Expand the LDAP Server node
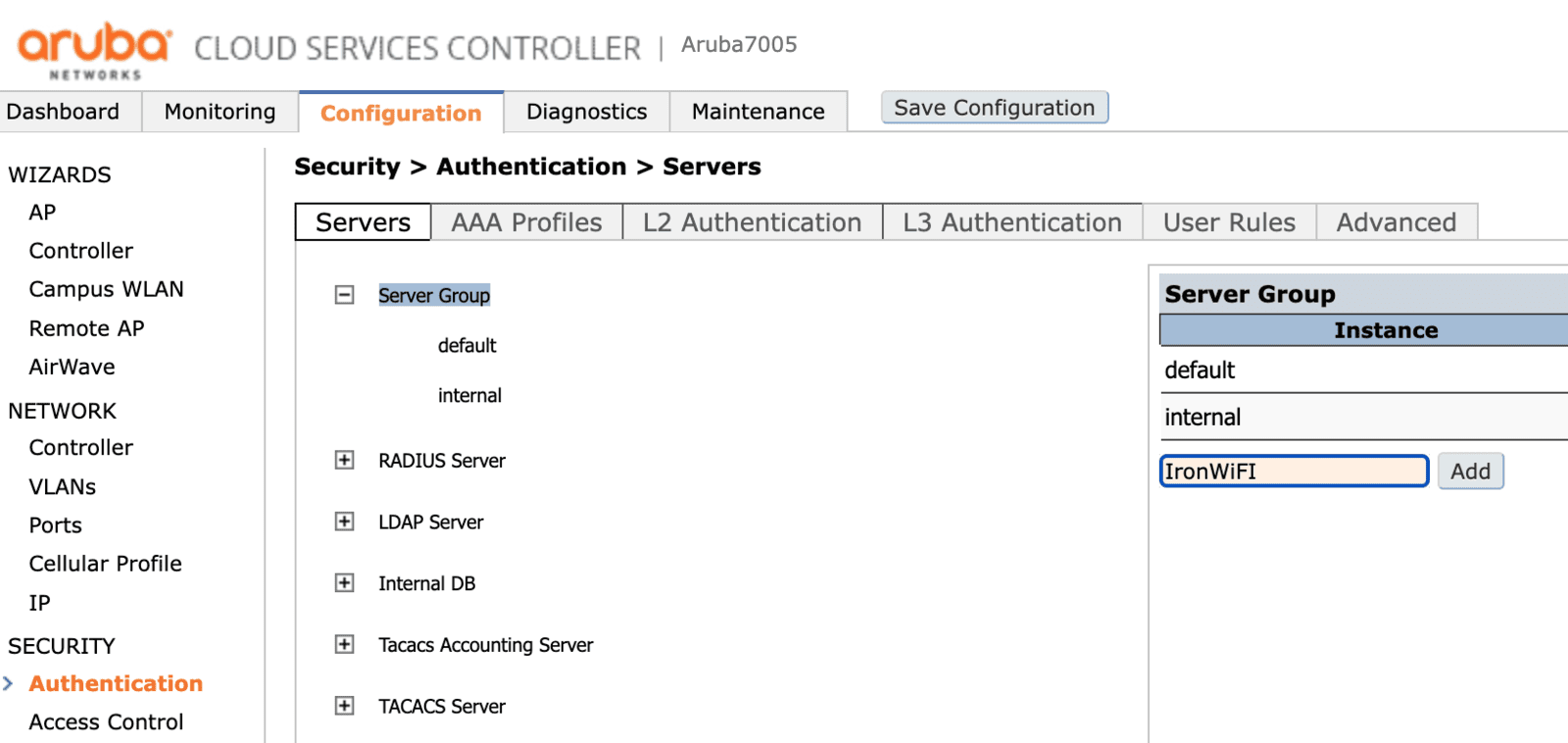 coord(344,521)
